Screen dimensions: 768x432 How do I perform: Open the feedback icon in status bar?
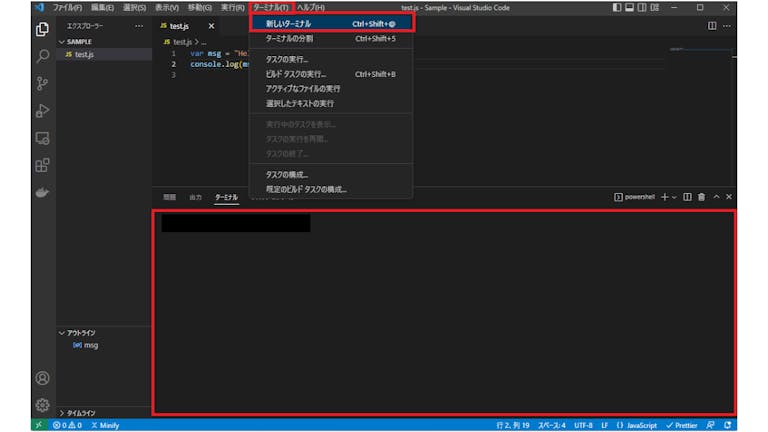(711, 425)
